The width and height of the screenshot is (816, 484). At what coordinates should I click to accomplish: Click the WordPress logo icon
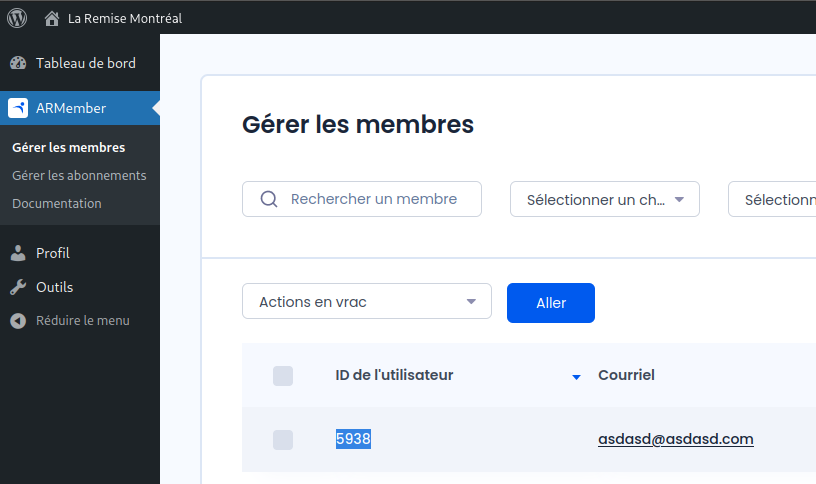point(17,18)
